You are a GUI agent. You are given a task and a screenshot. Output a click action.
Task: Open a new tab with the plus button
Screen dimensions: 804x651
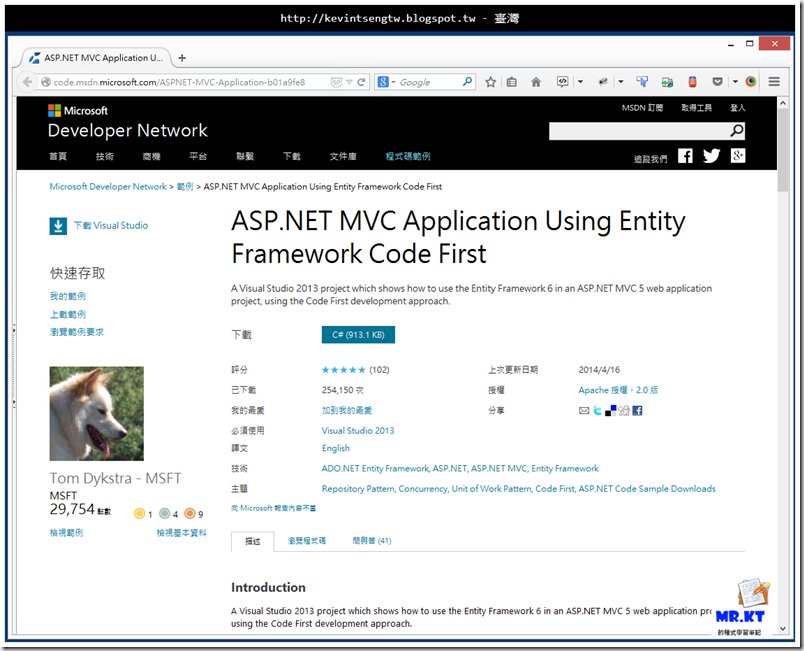[x=182, y=58]
